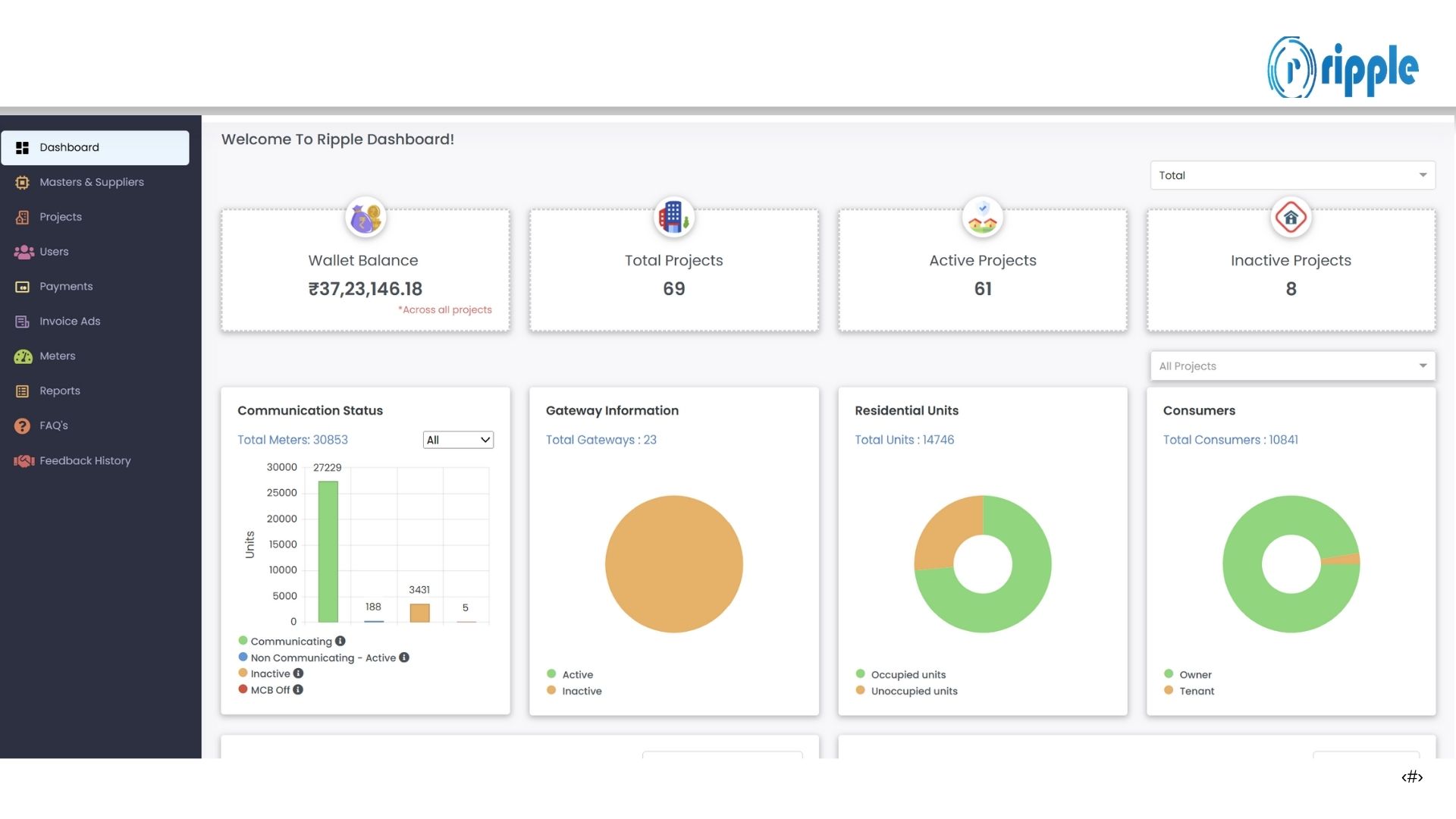Click the Wallet Balance money bag icon

[x=366, y=218]
